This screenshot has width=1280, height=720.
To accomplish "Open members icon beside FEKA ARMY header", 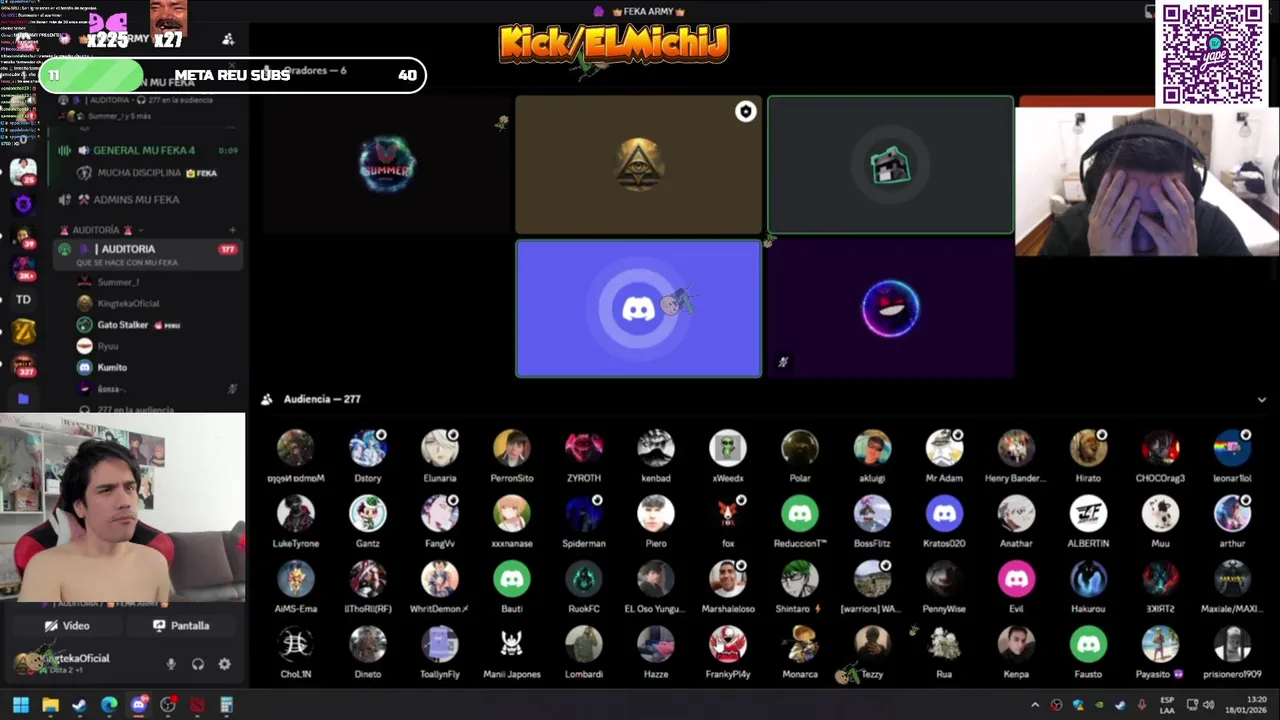I will pos(228,39).
